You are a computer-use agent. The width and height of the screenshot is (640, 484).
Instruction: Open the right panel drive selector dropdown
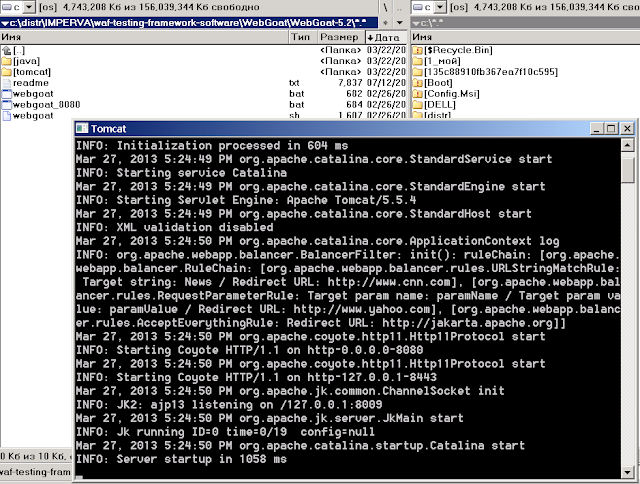[440, 7]
